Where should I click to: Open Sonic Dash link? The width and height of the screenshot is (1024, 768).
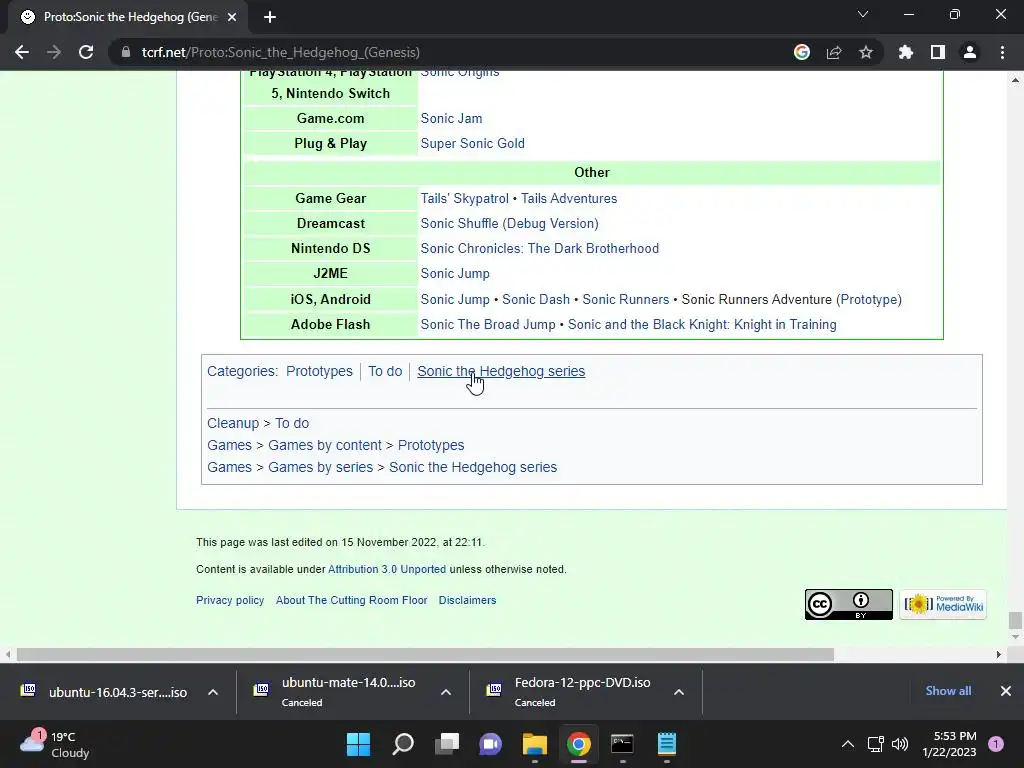(536, 299)
